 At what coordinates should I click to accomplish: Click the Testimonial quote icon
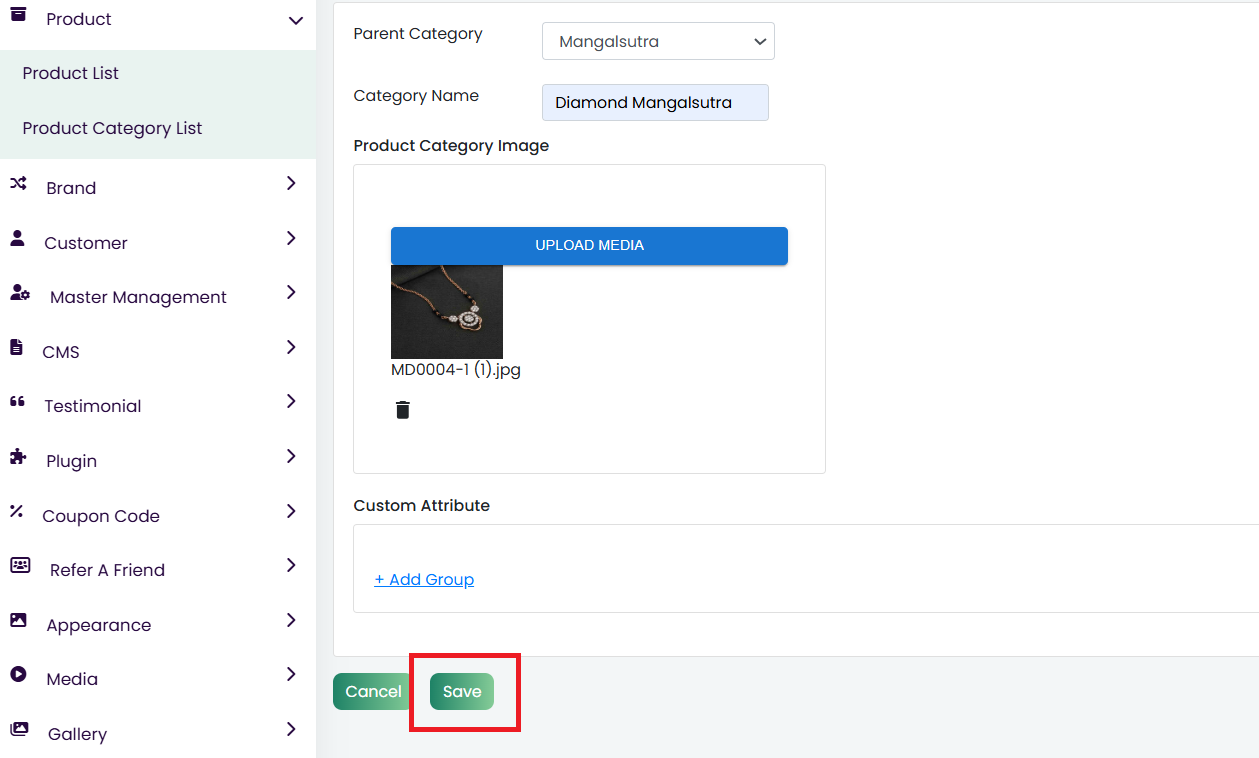[17, 402]
